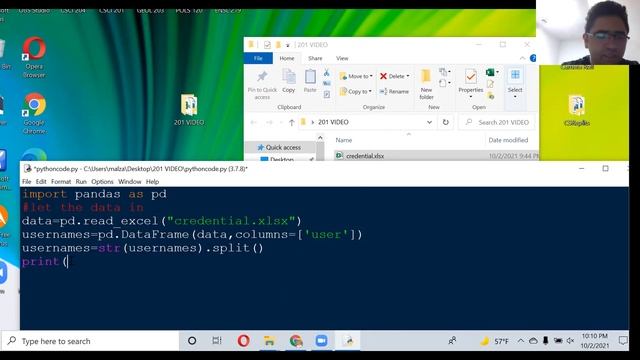Open the Google Chrome desktop shortcut

pos(34,113)
